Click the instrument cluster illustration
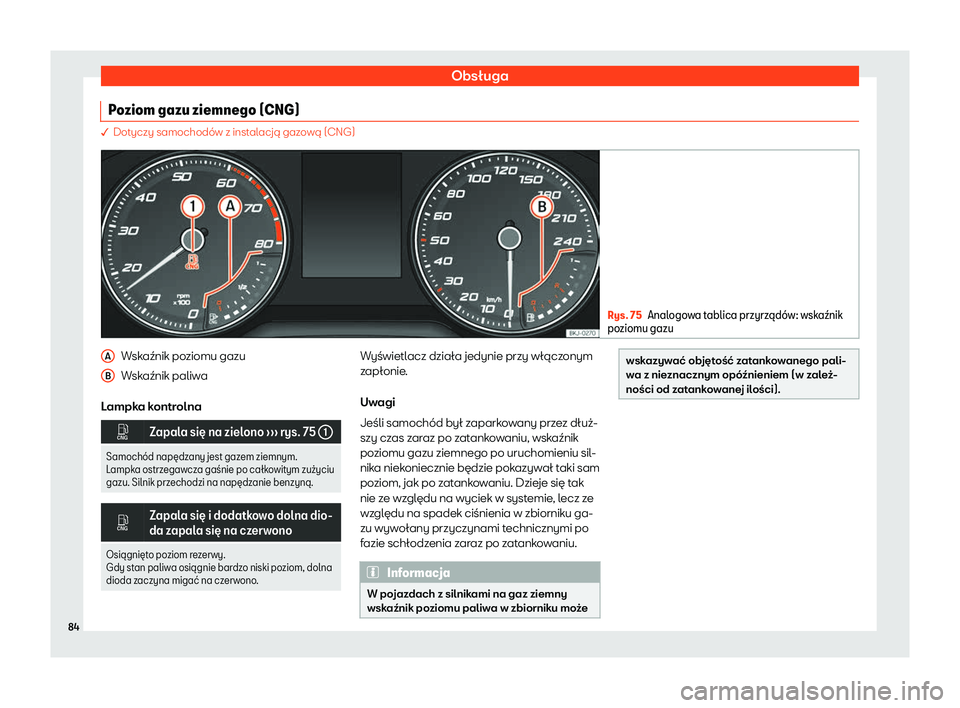Image resolution: width=960 pixels, height=708 pixels. pyautogui.click(x=350, y=244)
